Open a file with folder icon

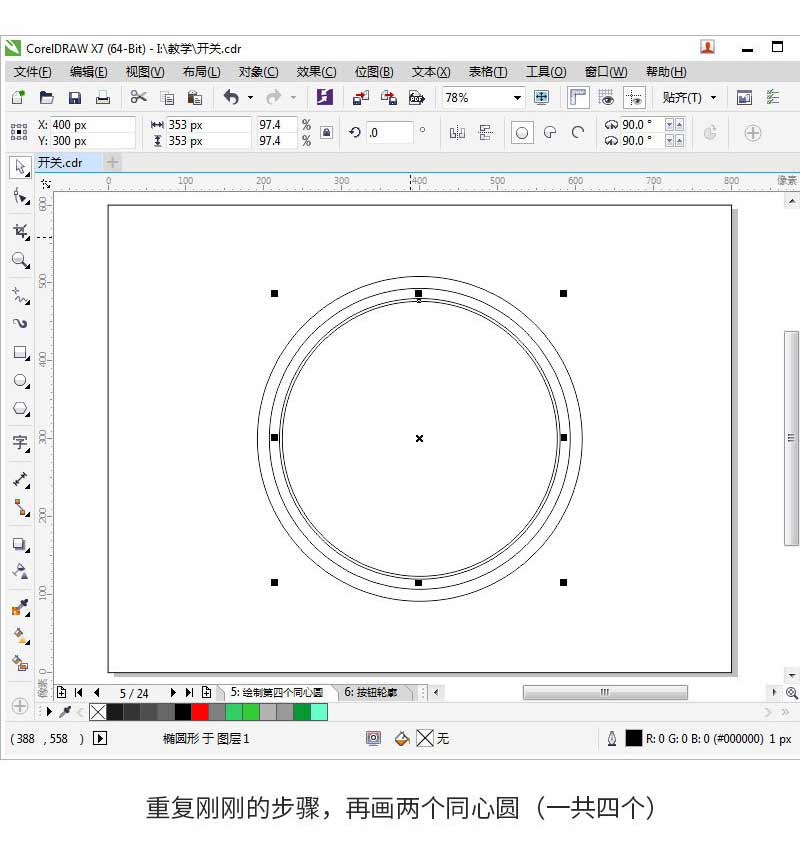[x=47, y=97]
